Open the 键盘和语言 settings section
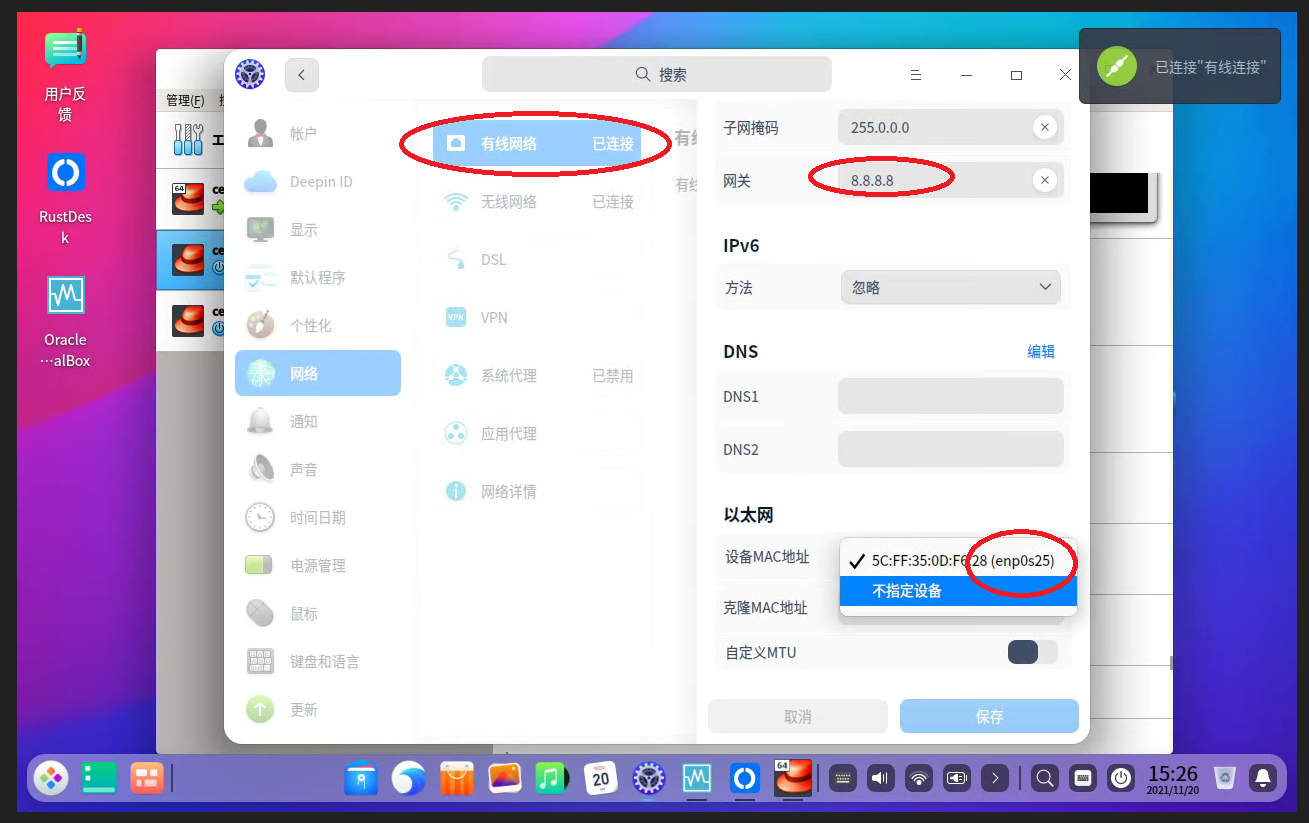 pyautogui.click(x=318, y=661)
